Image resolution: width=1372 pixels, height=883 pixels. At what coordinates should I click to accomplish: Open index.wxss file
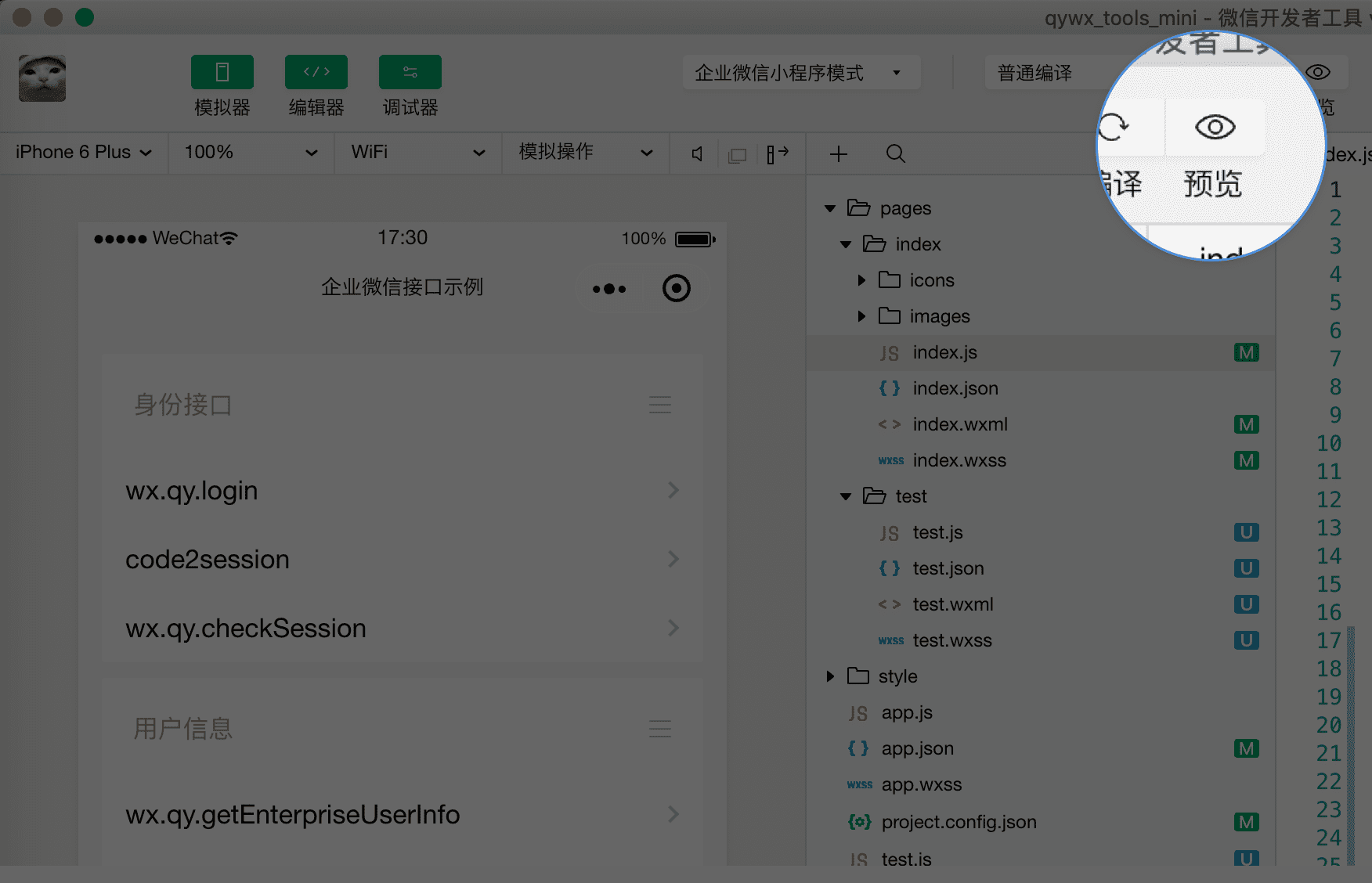point(1040,460)
